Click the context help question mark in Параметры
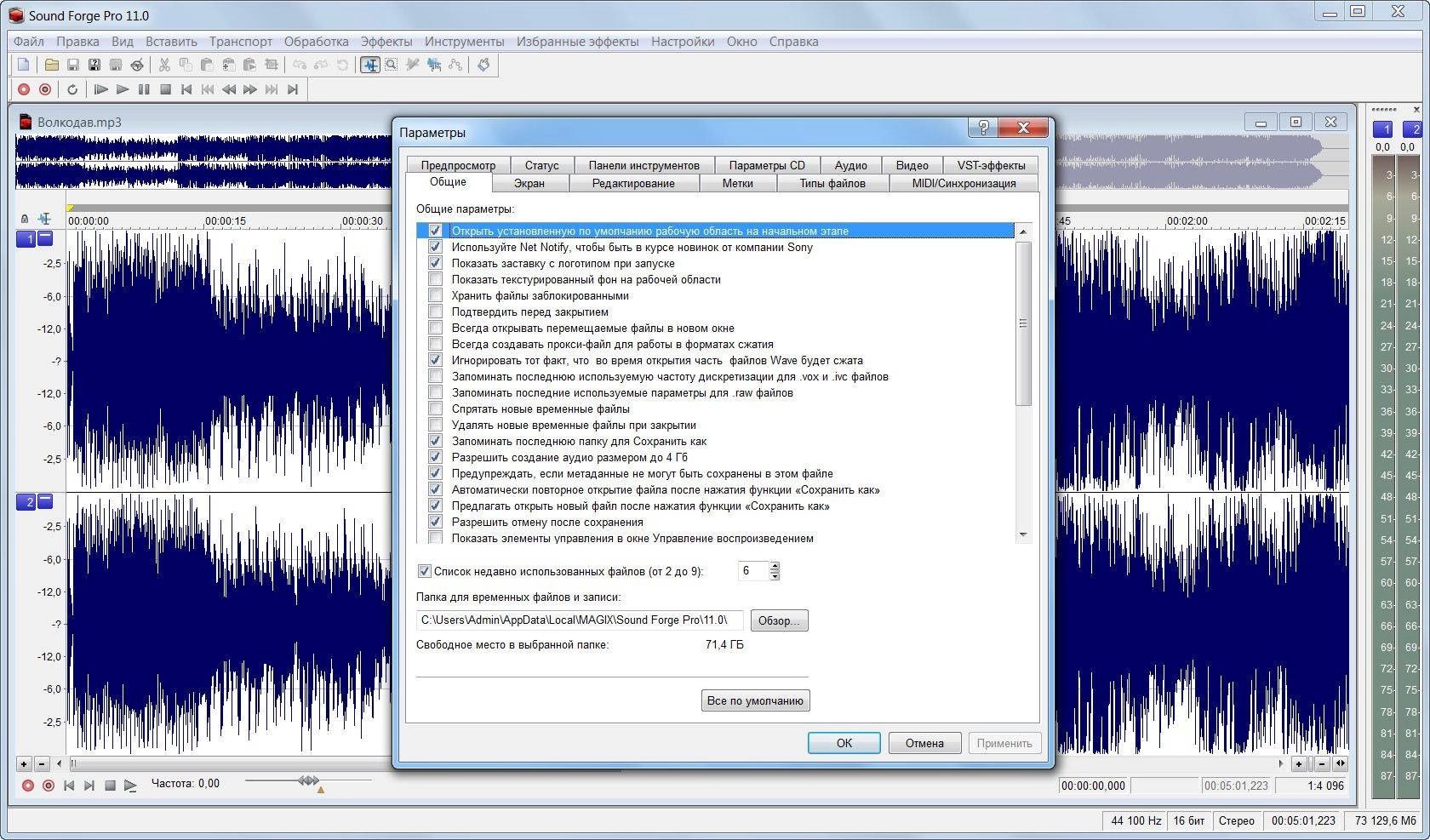1430x840 pixels. click(983, 128)
